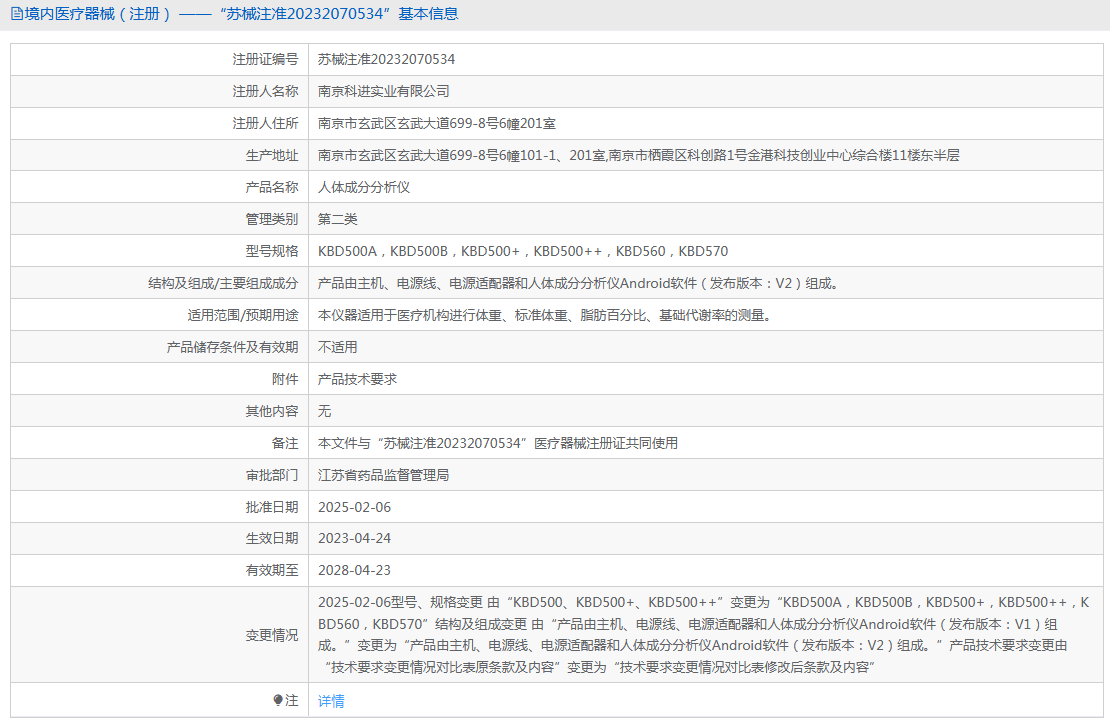This screenshot has width=1110, height=723.
Task: Click the 型号规格 row label
Action: [x=272, y=251]
